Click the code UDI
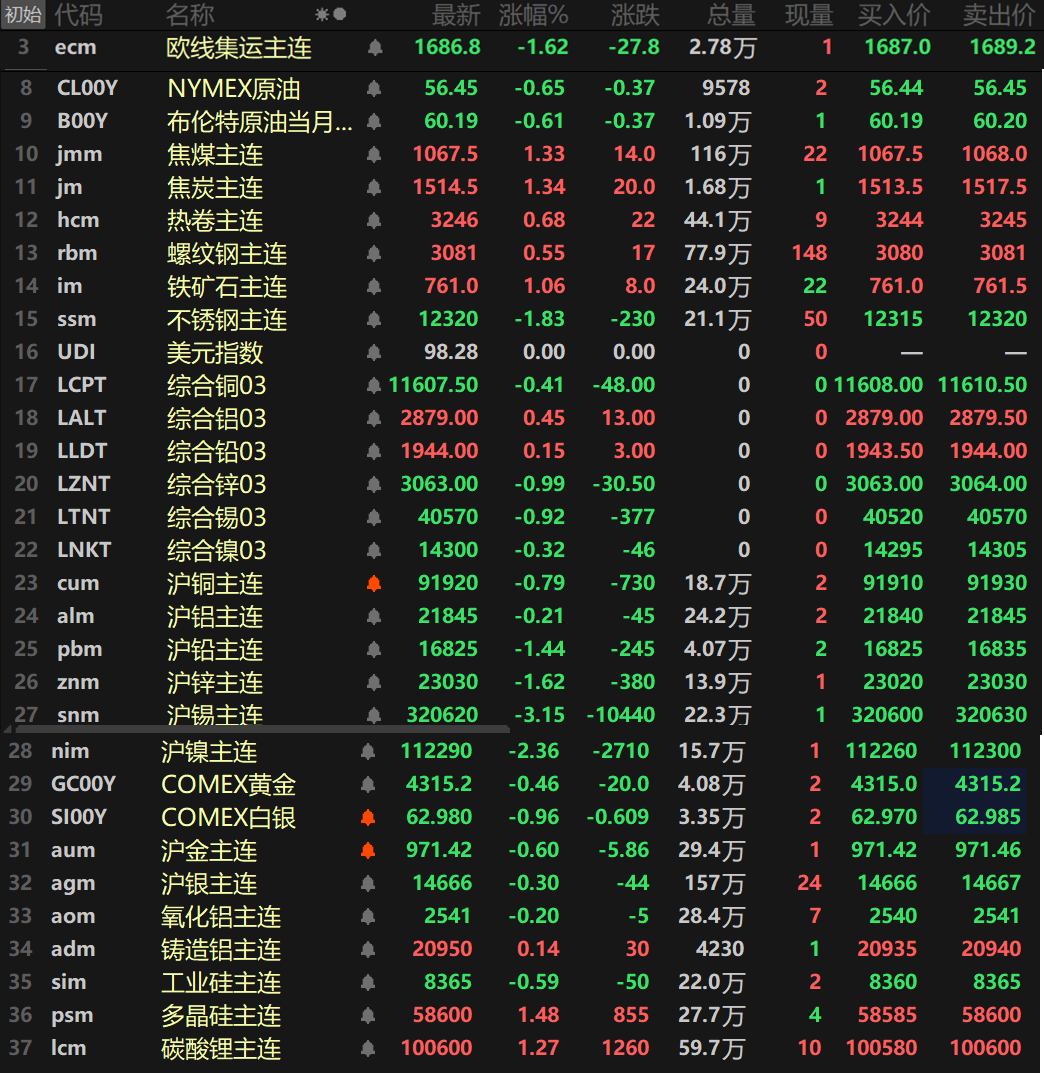The width and height of the screenshot is (1044, 1073). [76, 352]
